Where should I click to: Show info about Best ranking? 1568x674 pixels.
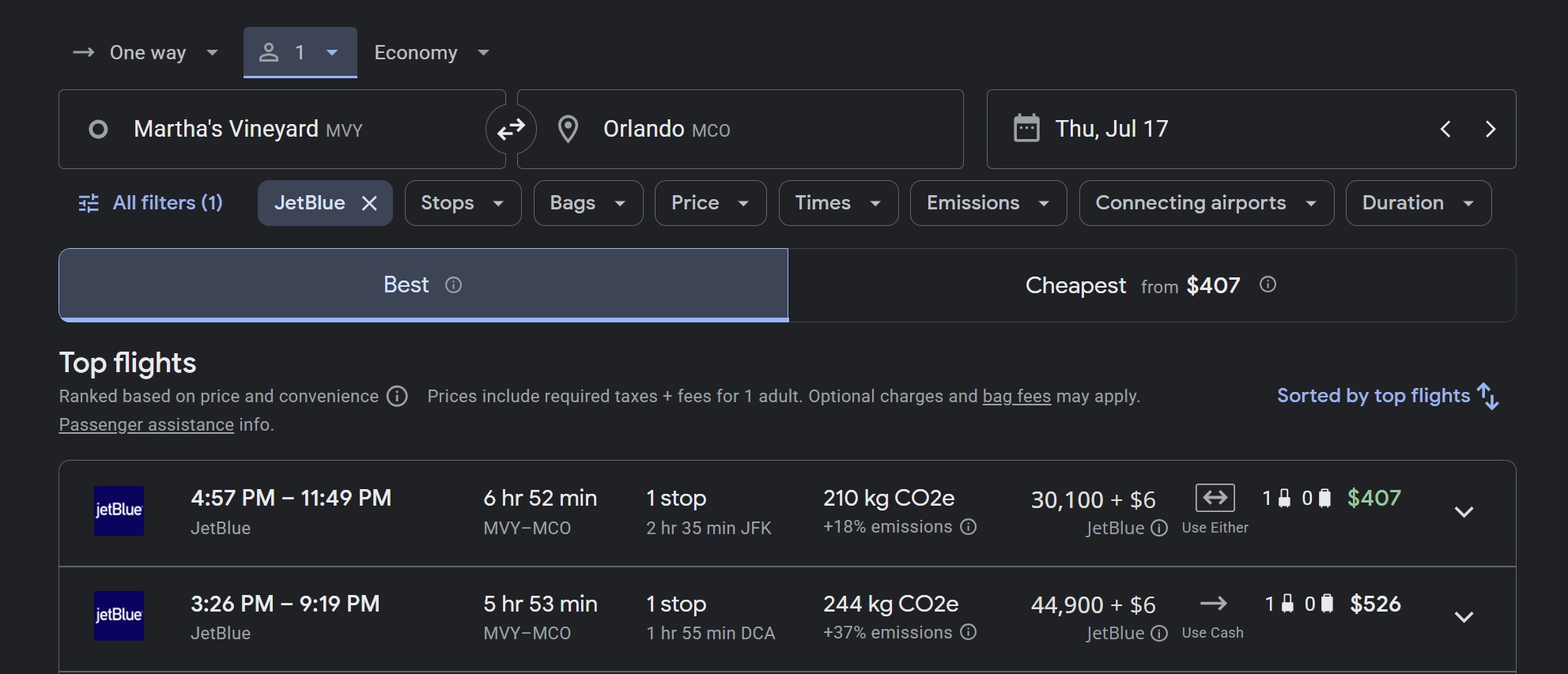(x=453, y=284)
